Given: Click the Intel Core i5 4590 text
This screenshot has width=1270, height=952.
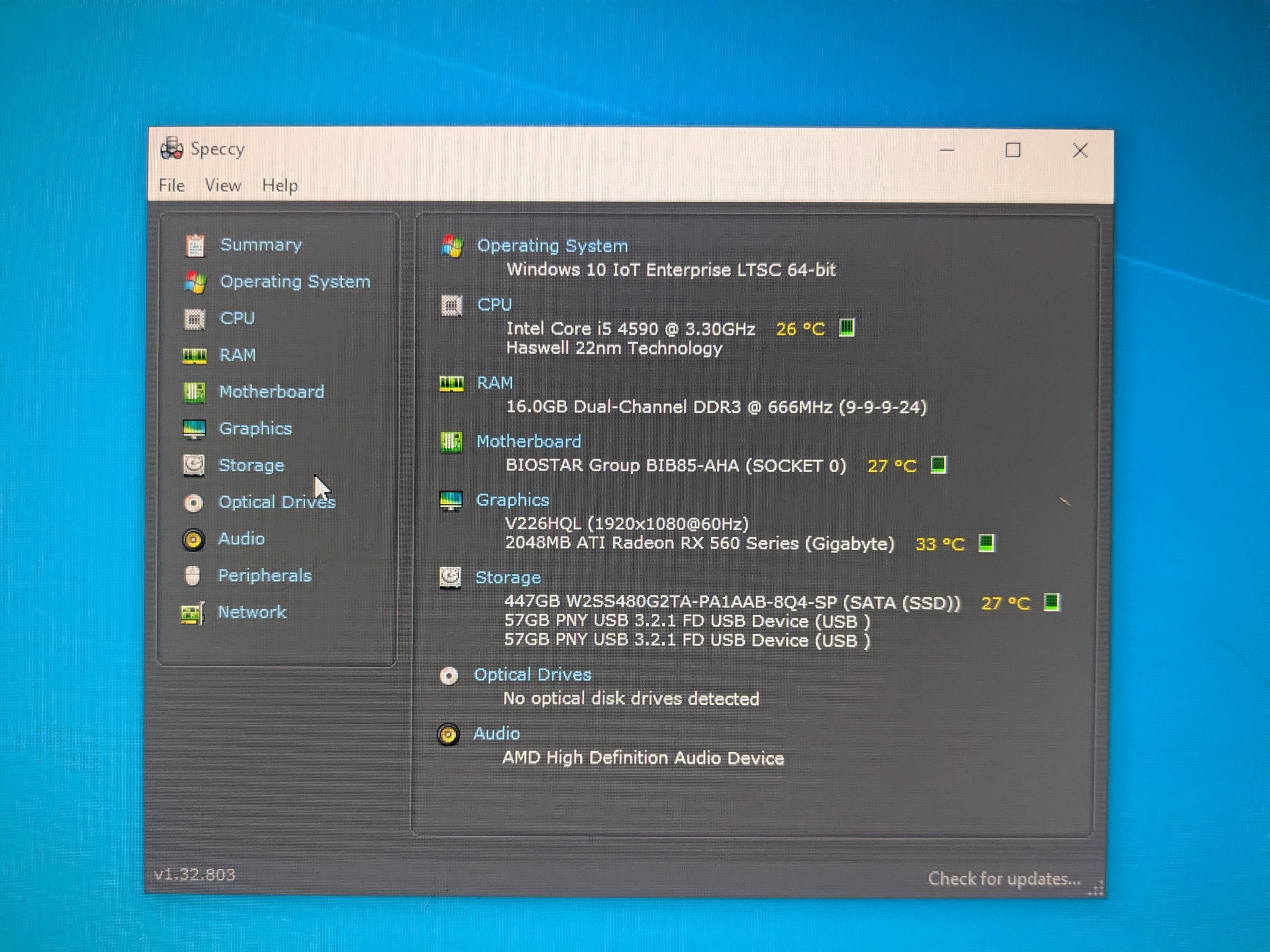Looking at the screenshot, I should [631, 328].
